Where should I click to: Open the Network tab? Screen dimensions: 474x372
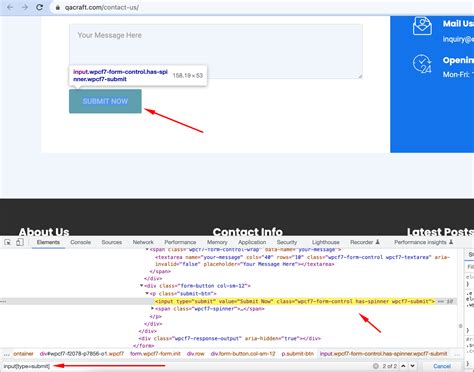click(143, 242)
